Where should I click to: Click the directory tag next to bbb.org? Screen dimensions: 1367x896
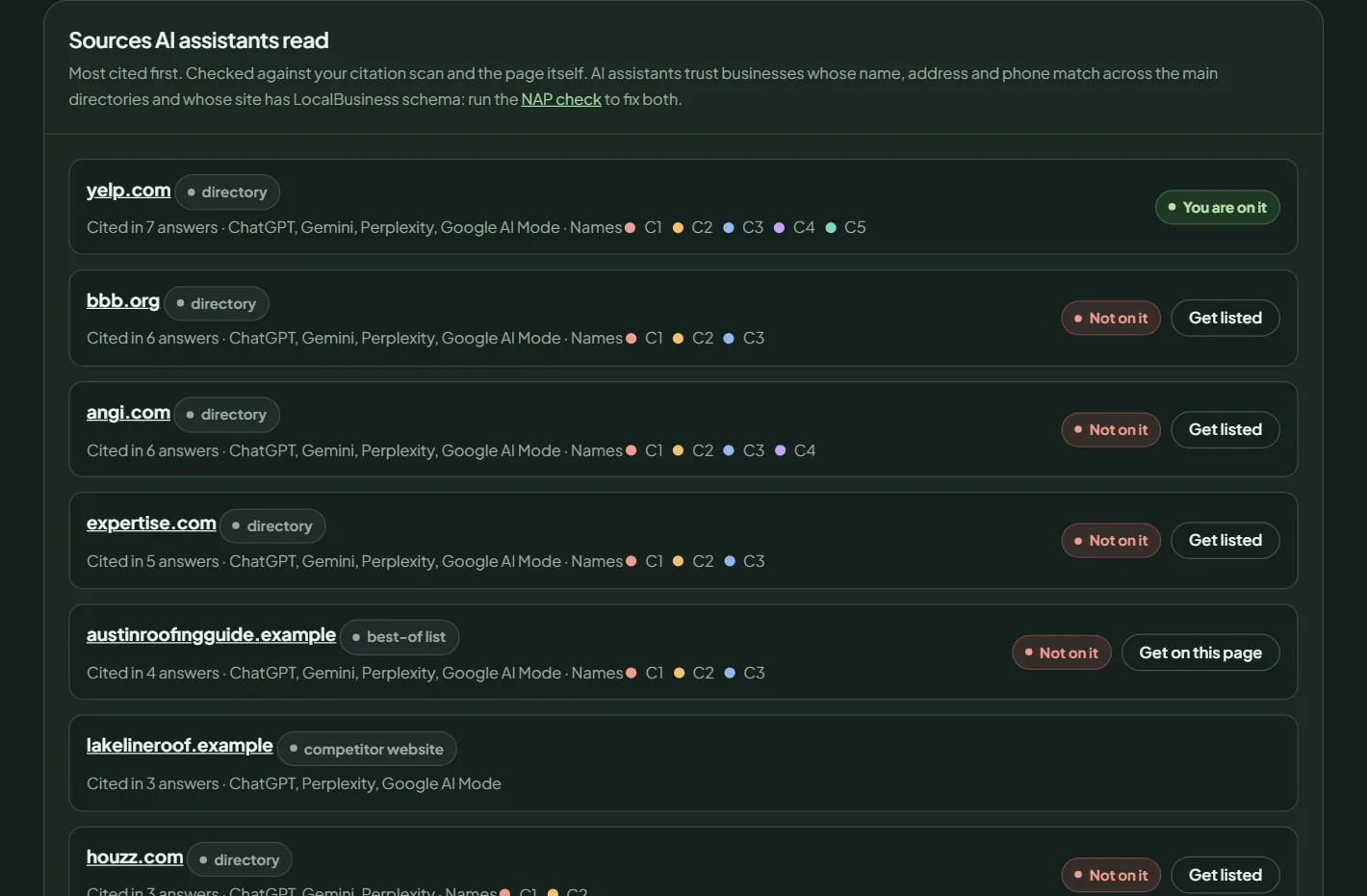(x=217, y=304)
